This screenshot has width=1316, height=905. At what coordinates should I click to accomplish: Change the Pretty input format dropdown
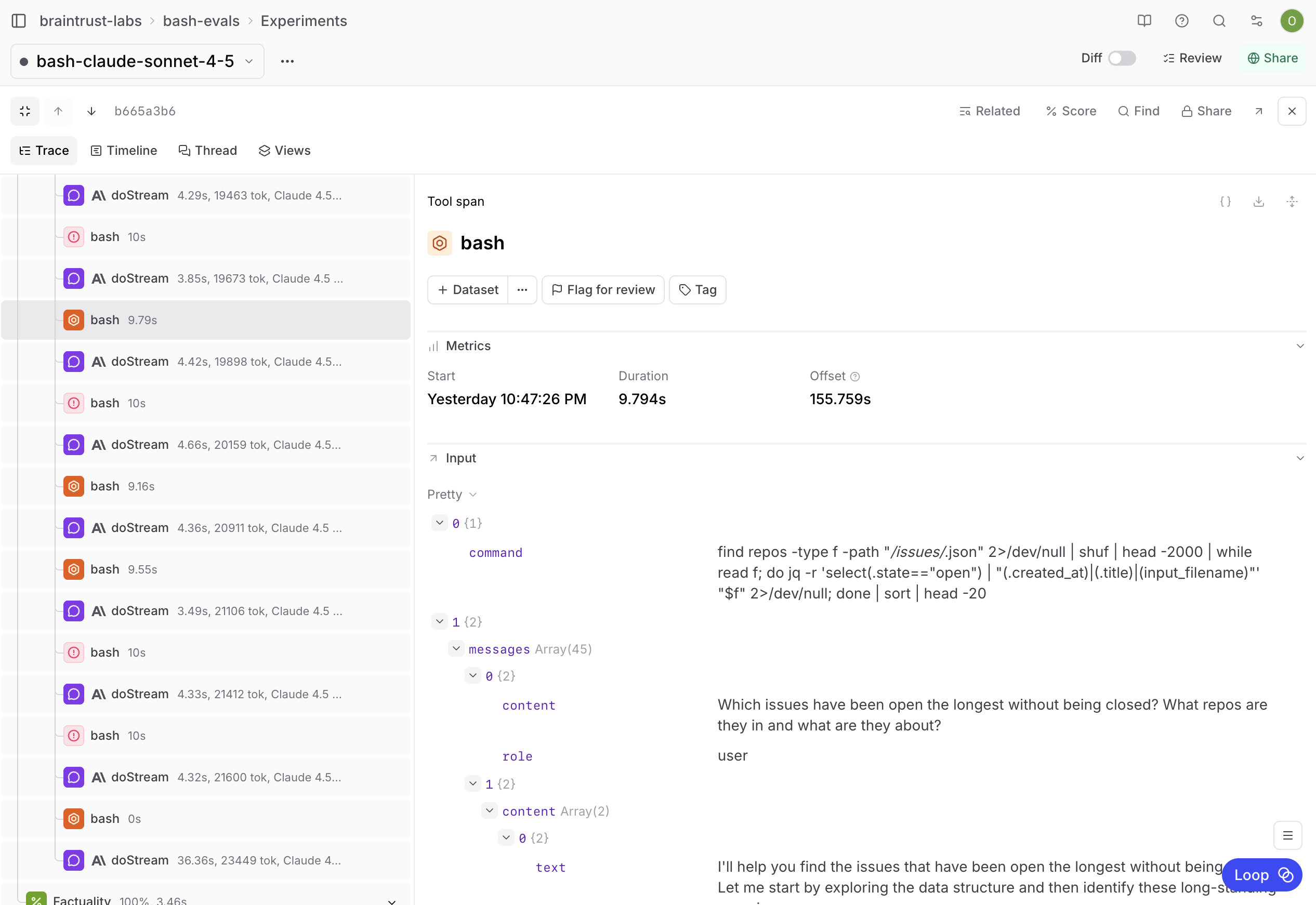(452, 494)
